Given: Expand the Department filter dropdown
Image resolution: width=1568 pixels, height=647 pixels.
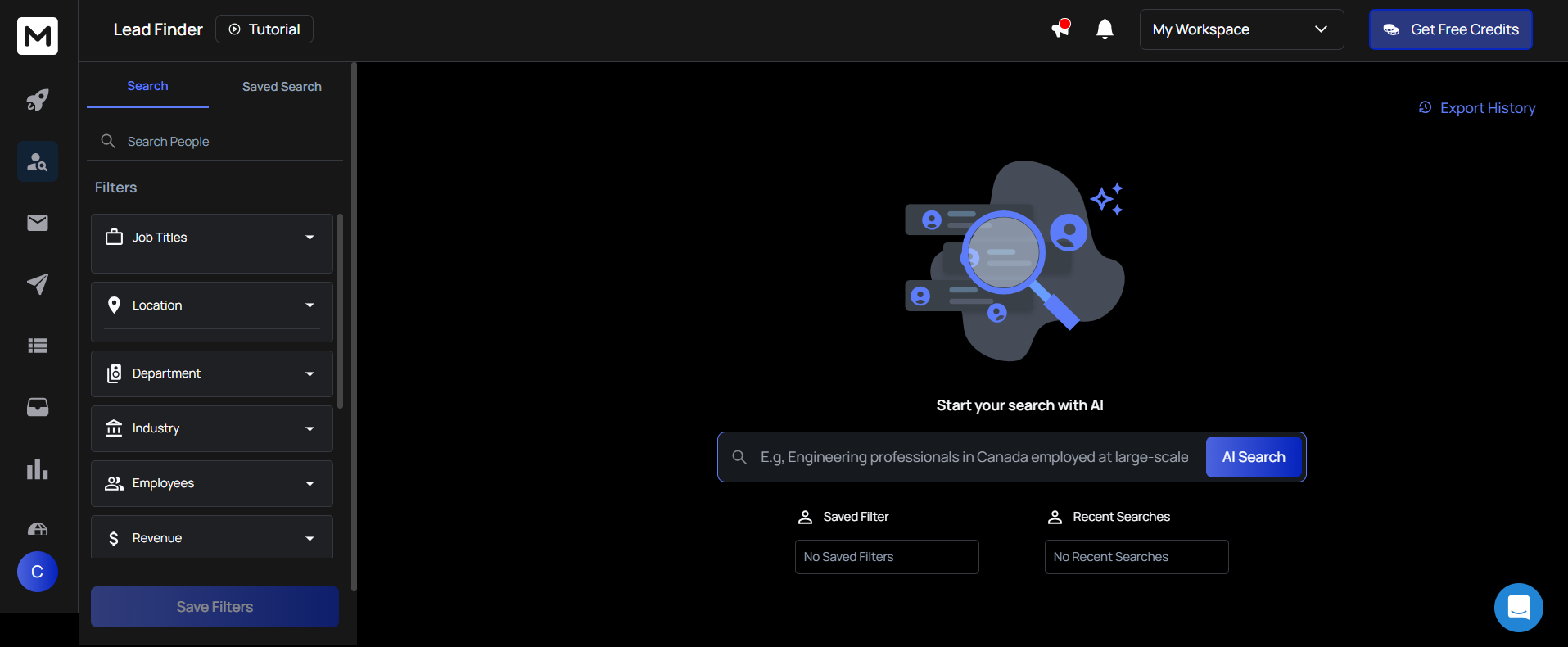Looking at the screenshot, I should pos(310,373).
